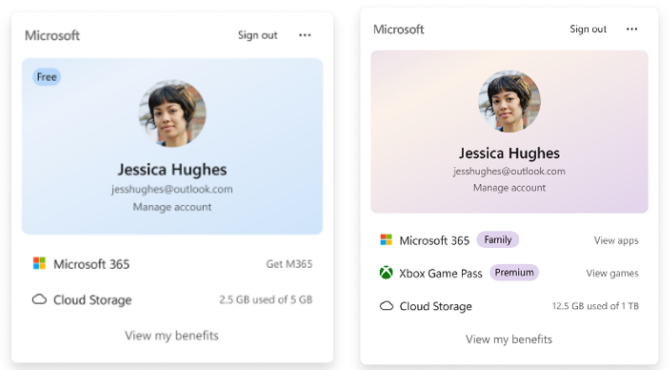Click Microsoft 365 logo icon beside the Family badge

(x=386, y=240)
